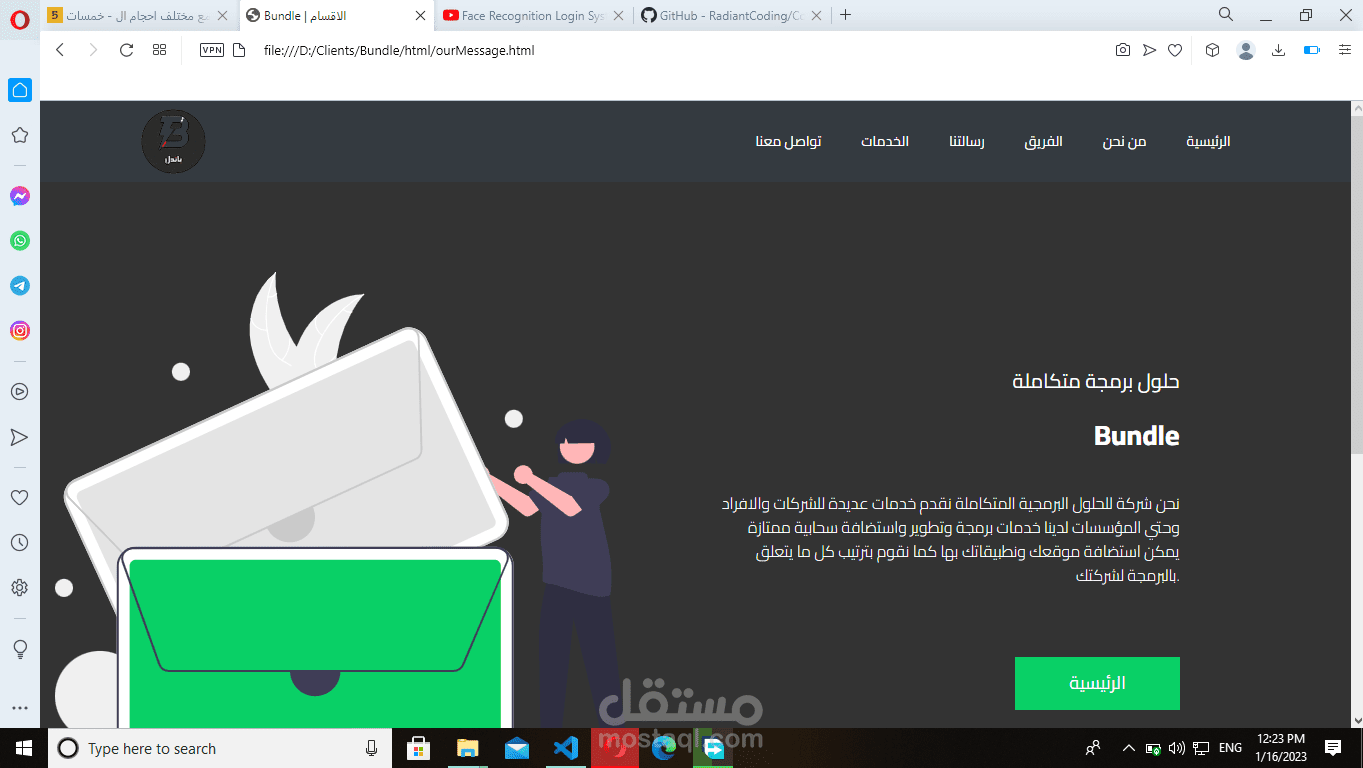
Task: Open الرئيسية in the site navbar
Action: pos(1208,141)
